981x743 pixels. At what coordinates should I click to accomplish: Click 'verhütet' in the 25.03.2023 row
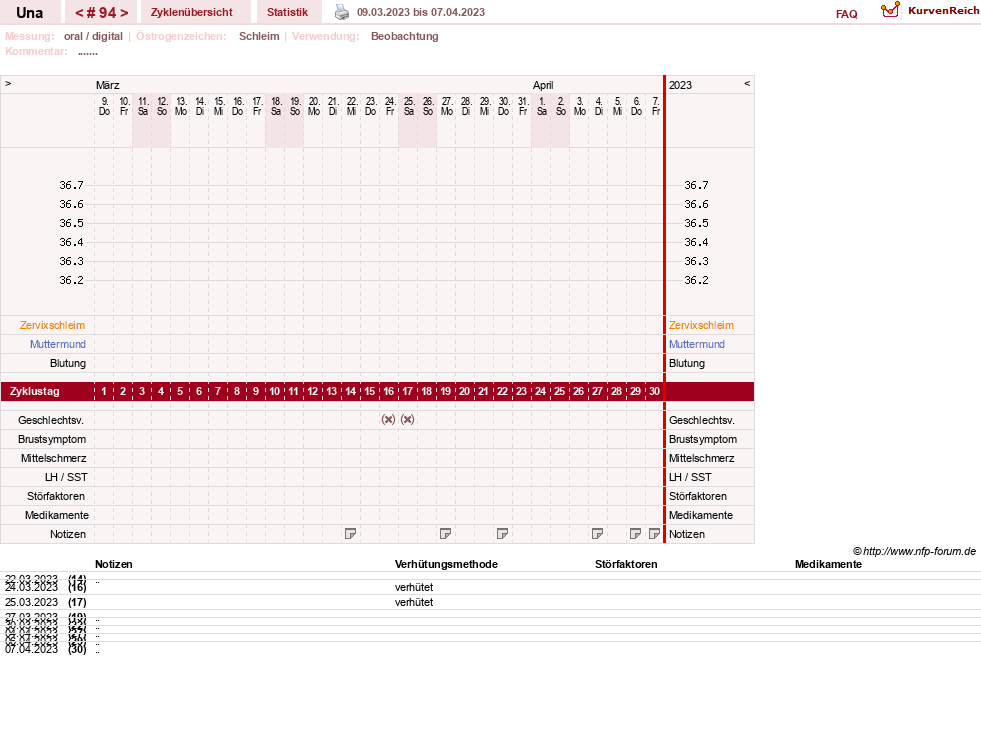pos(414,602)
